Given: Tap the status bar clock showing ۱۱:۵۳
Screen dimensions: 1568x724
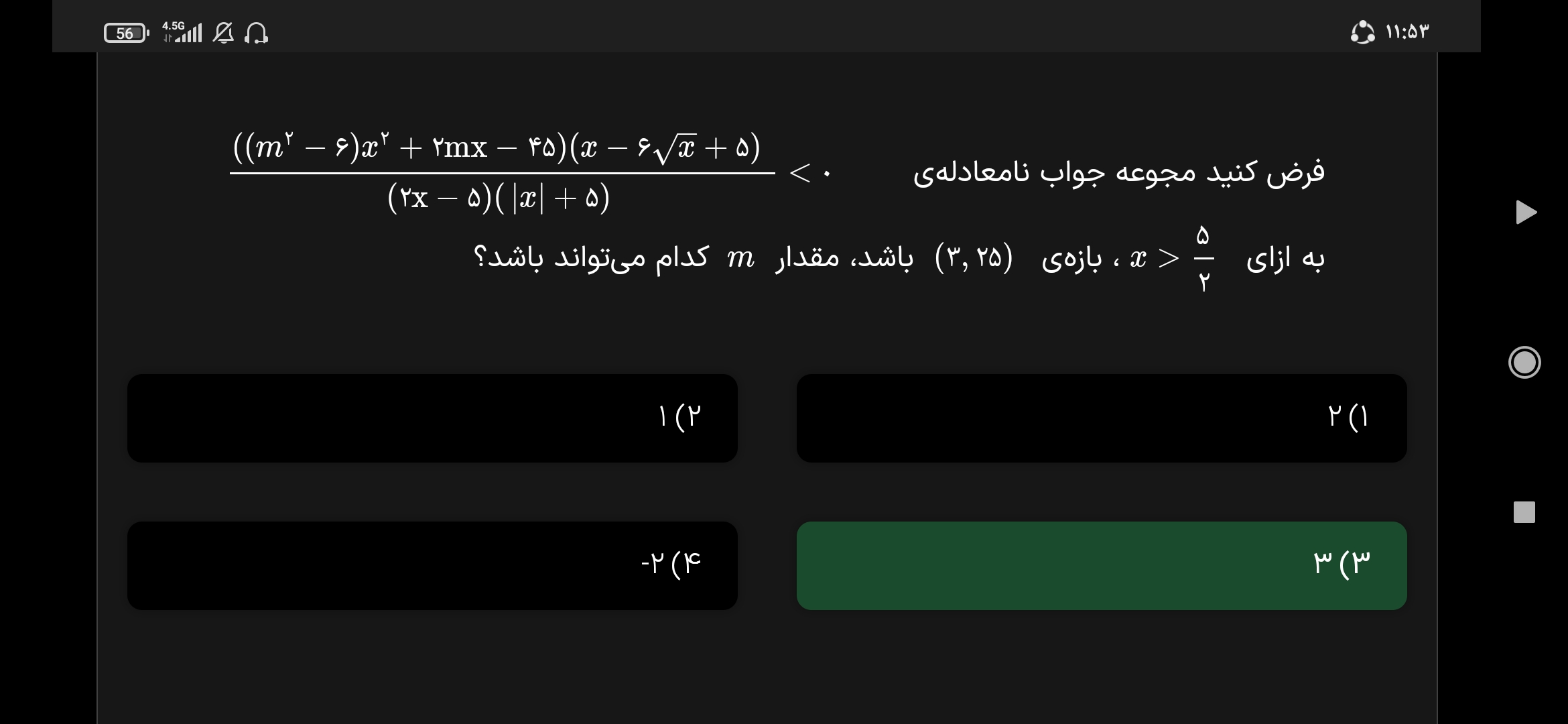Looking at the screenshot, I should click(1407, 32).
